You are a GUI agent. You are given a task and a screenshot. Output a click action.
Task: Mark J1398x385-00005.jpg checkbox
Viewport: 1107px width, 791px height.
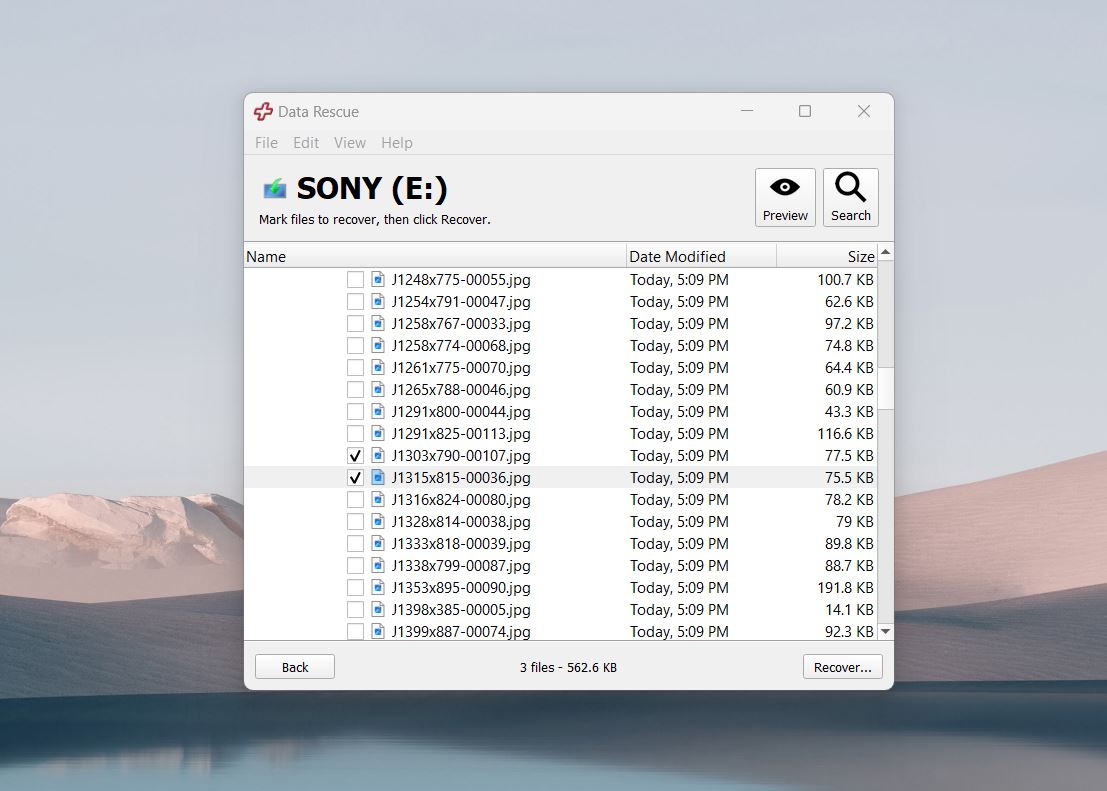click(x=355, y=609)
